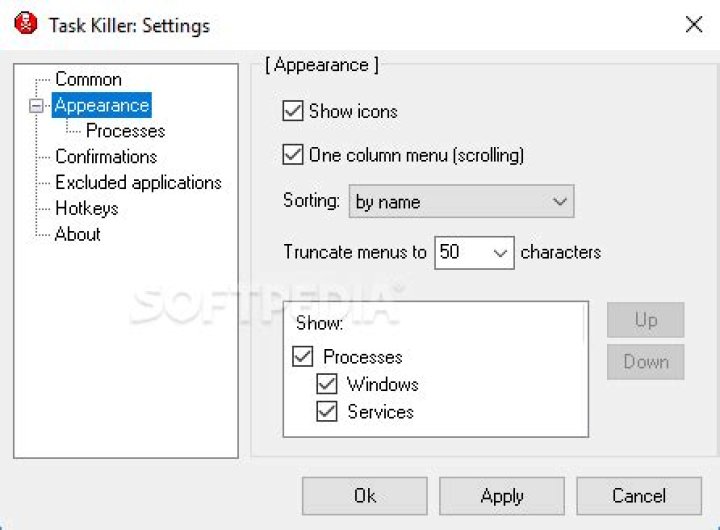Confirm settings with Ok button
The height and width of the screenshot is (530, 720).
tap(365, 496)
